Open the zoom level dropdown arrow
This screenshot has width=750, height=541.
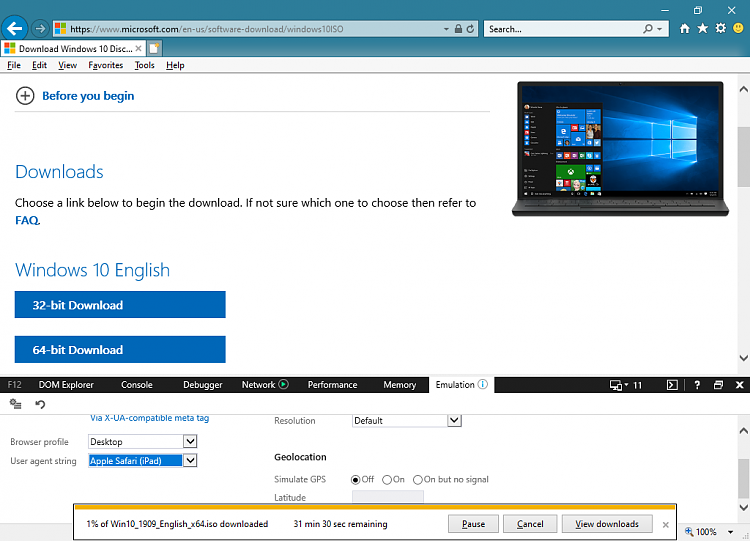tap(730, 531)
